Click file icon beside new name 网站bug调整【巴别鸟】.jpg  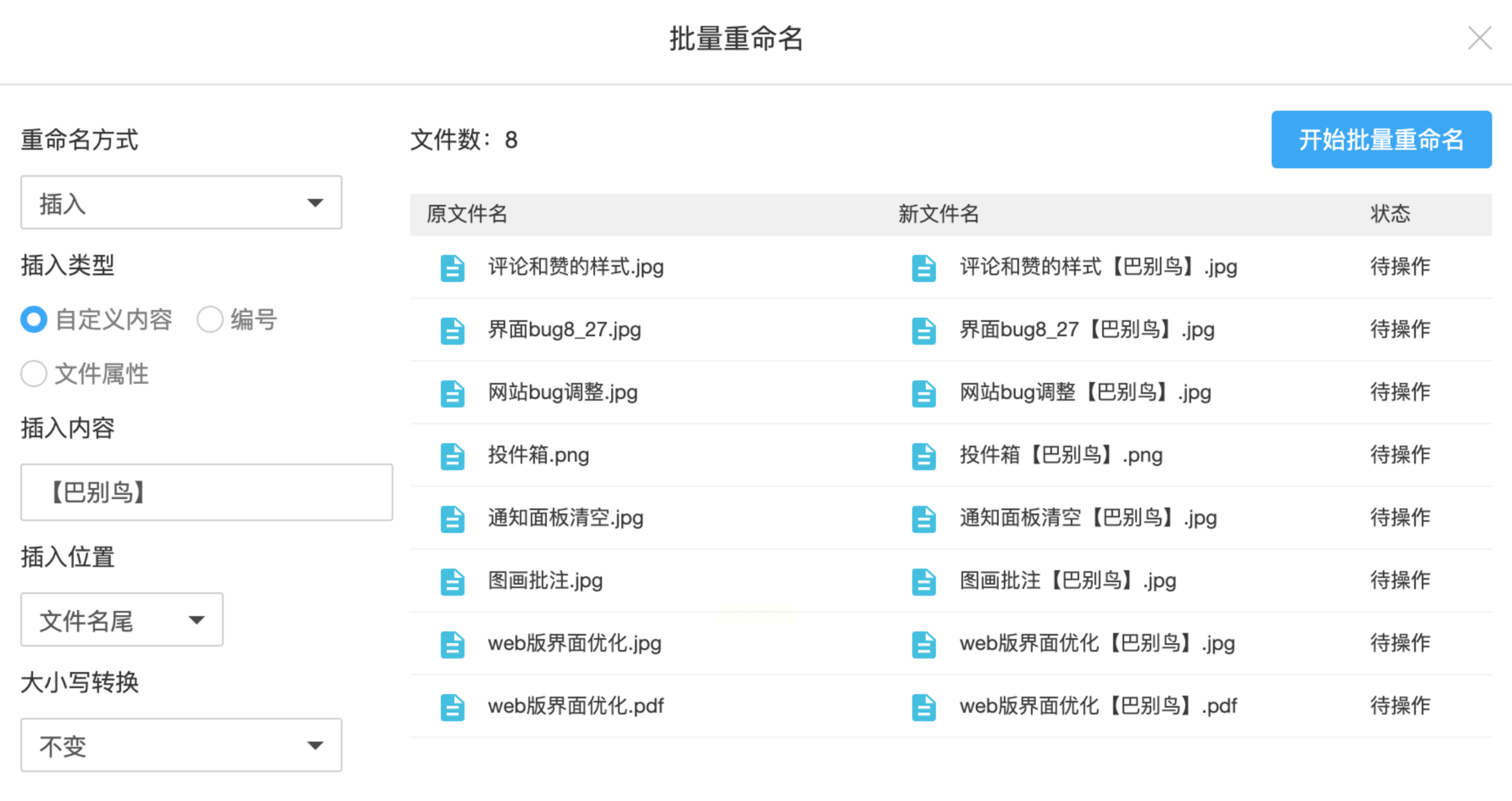[x=923, y=393]
